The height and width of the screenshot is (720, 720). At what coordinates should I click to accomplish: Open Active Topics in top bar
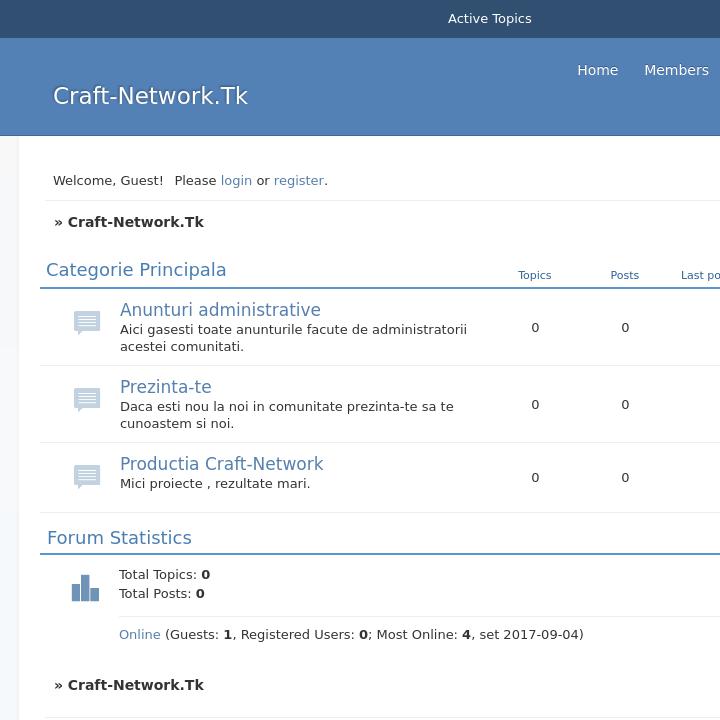(489, 19)
